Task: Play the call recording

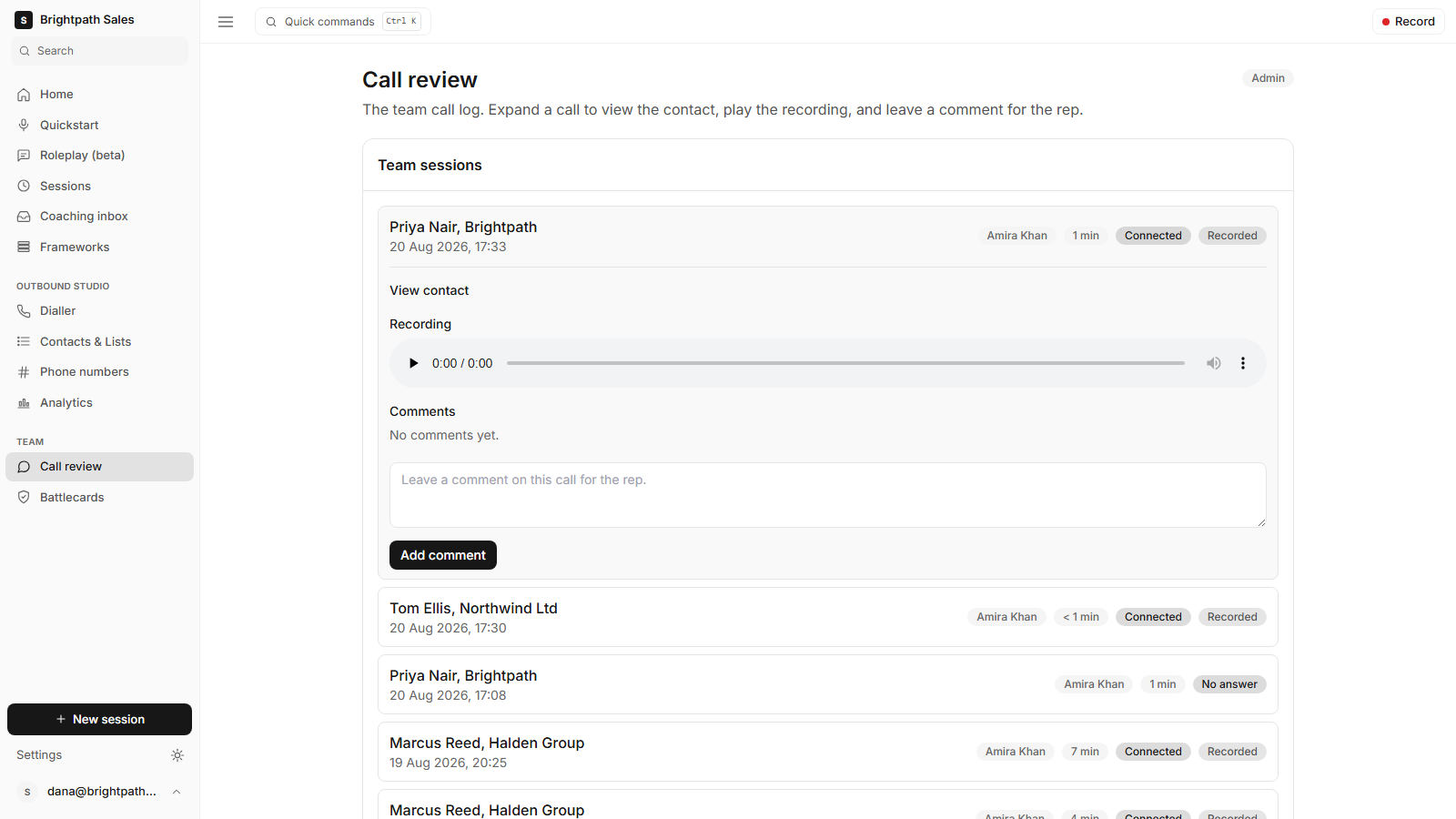Action: (413, 363)
